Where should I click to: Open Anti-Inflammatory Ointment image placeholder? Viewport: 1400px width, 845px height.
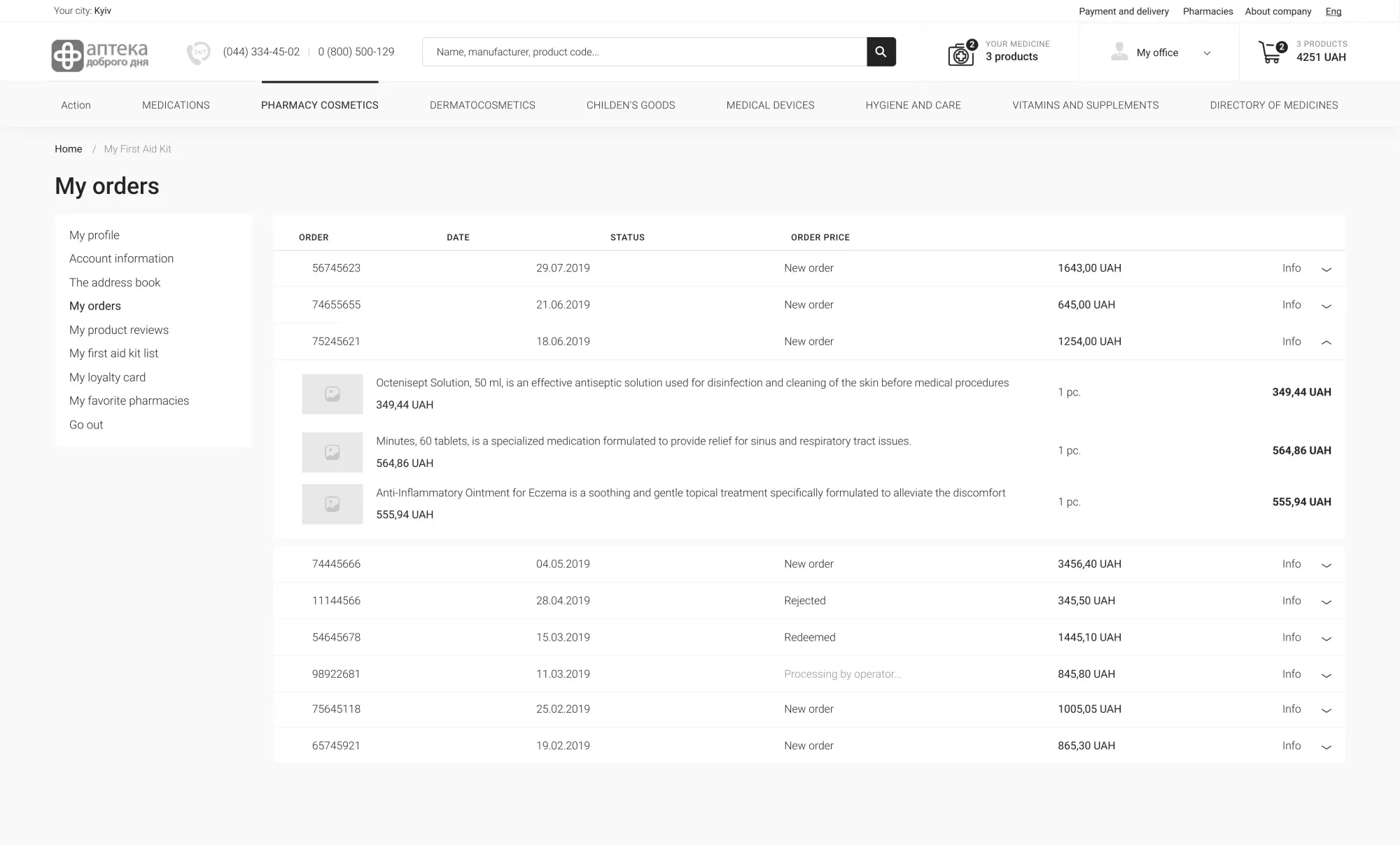(332, 503)
